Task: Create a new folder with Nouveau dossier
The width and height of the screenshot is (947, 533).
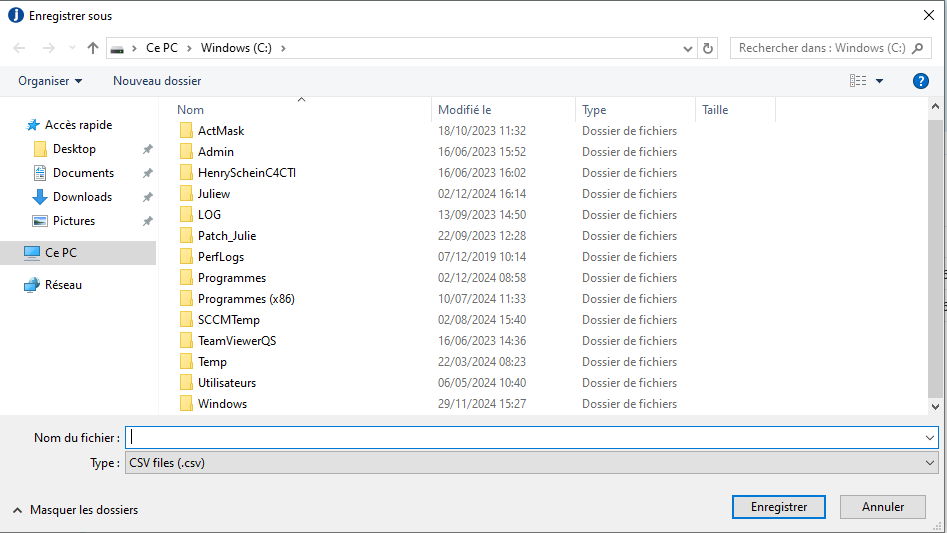Action: (x=157, y=81)
